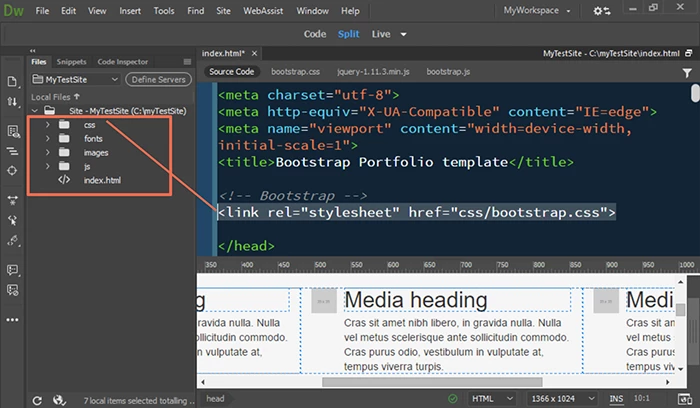The width and height of the screenshot is (700, 408).
Task: Switch to Split view
Action: [x=348, y=34]
